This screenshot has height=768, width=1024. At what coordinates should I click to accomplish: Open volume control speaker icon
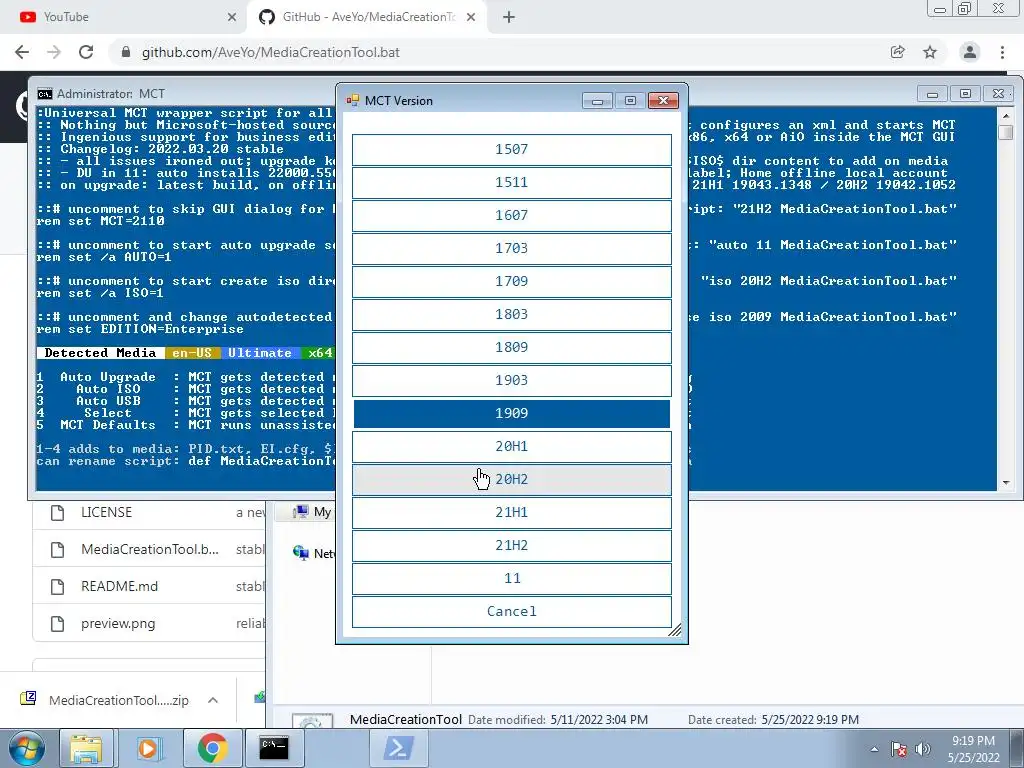pyautogui.click(x=923, y=749)
